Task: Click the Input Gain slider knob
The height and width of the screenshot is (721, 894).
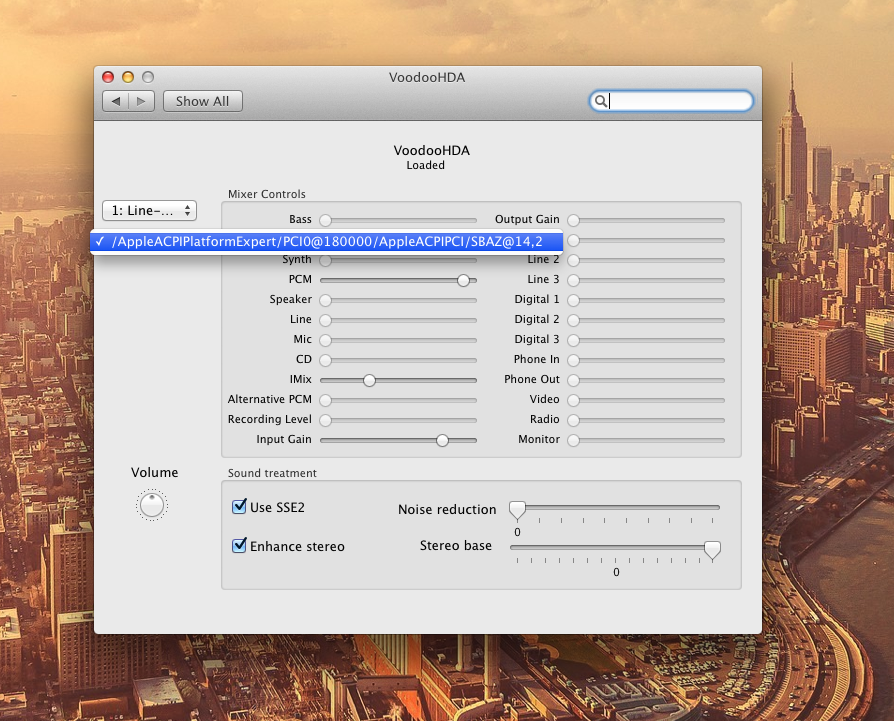Action: (x=442, y=440)
